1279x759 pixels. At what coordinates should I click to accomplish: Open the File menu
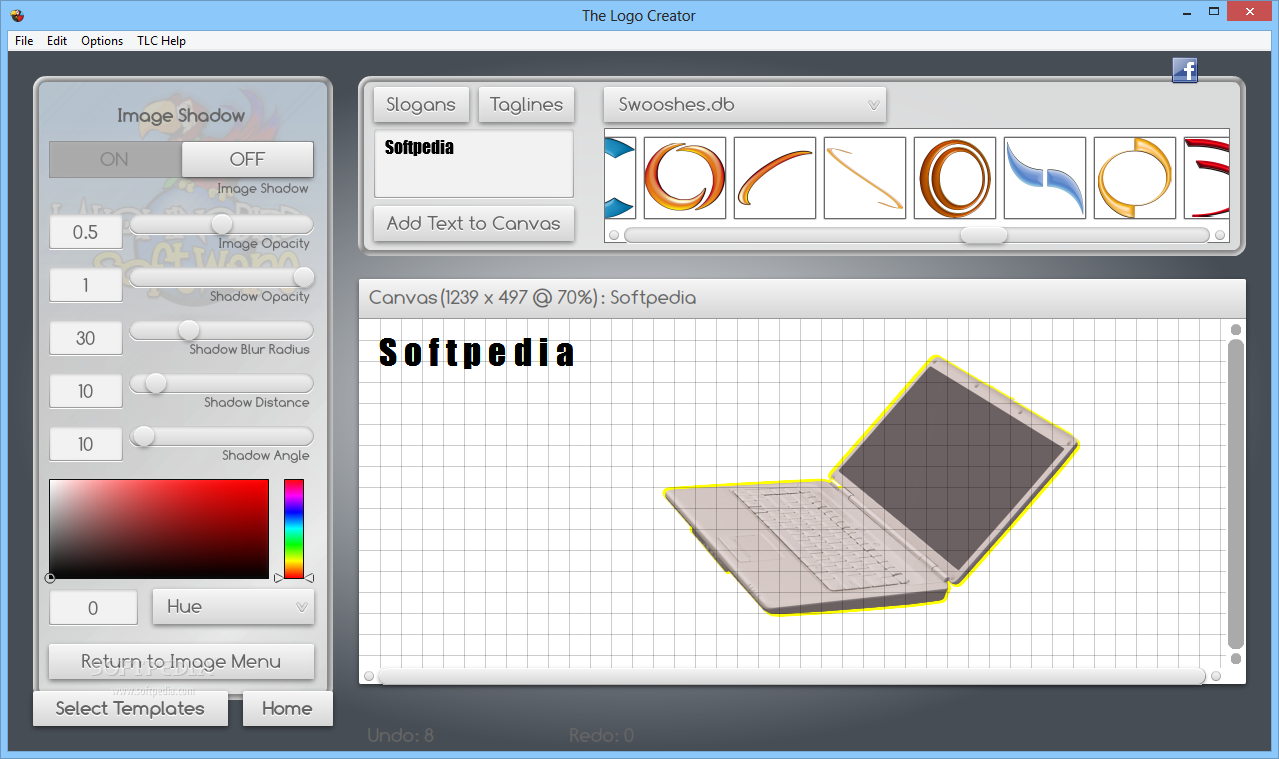pyautogui.click(x=24, y=41)
